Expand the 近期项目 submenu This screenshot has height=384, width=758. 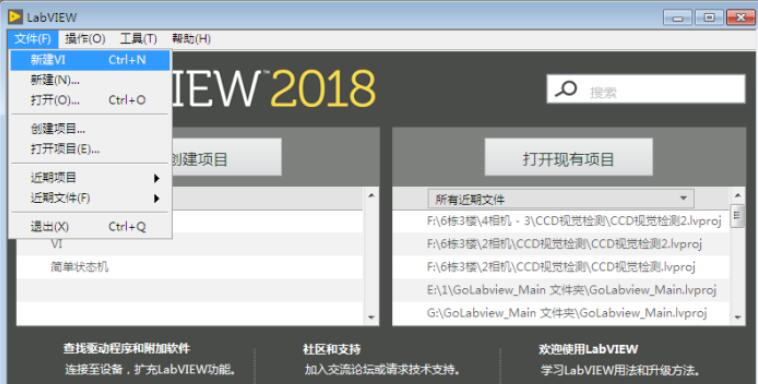[x=90, y=177]
